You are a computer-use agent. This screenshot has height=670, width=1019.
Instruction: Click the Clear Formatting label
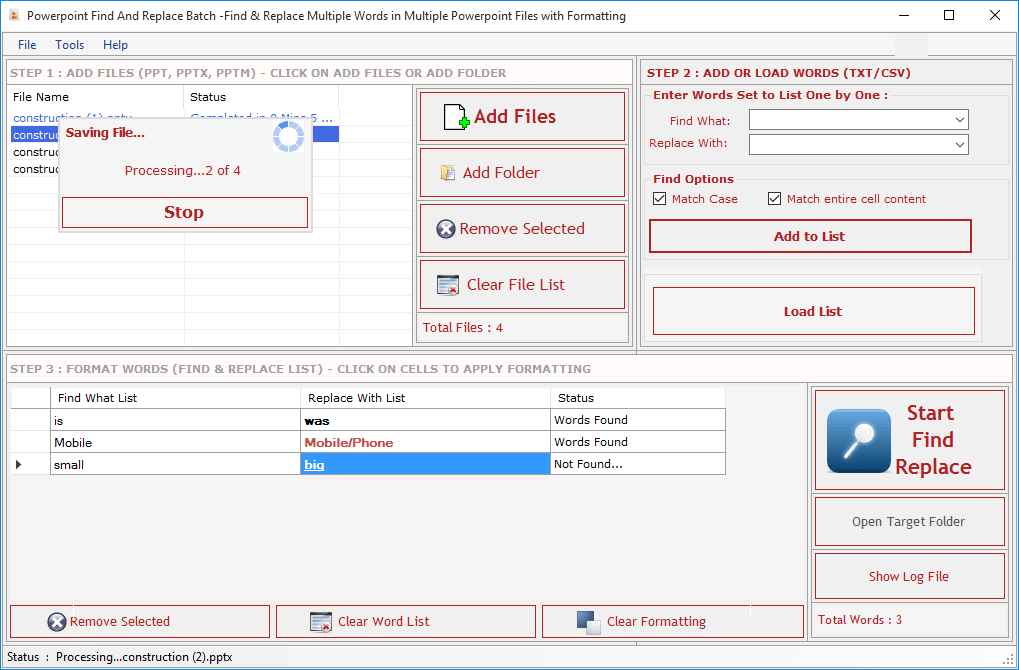656,622
